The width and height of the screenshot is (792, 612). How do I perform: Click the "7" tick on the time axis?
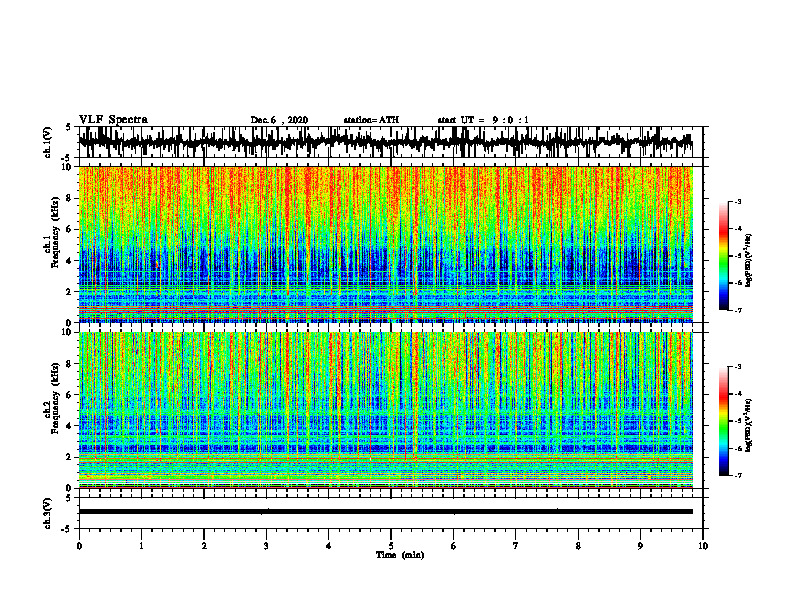tap(516, 546)
